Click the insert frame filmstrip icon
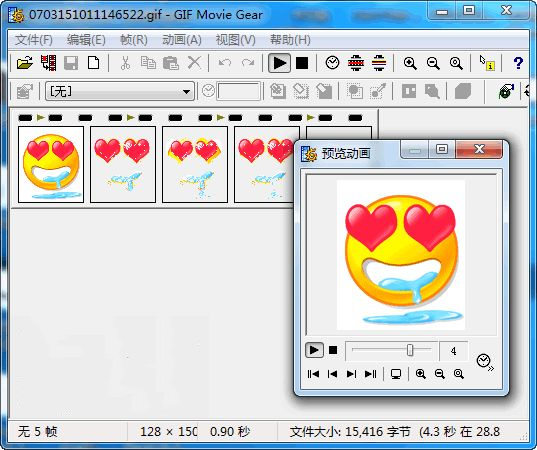Viewport: 537px width, 450px height. (48, 63)
